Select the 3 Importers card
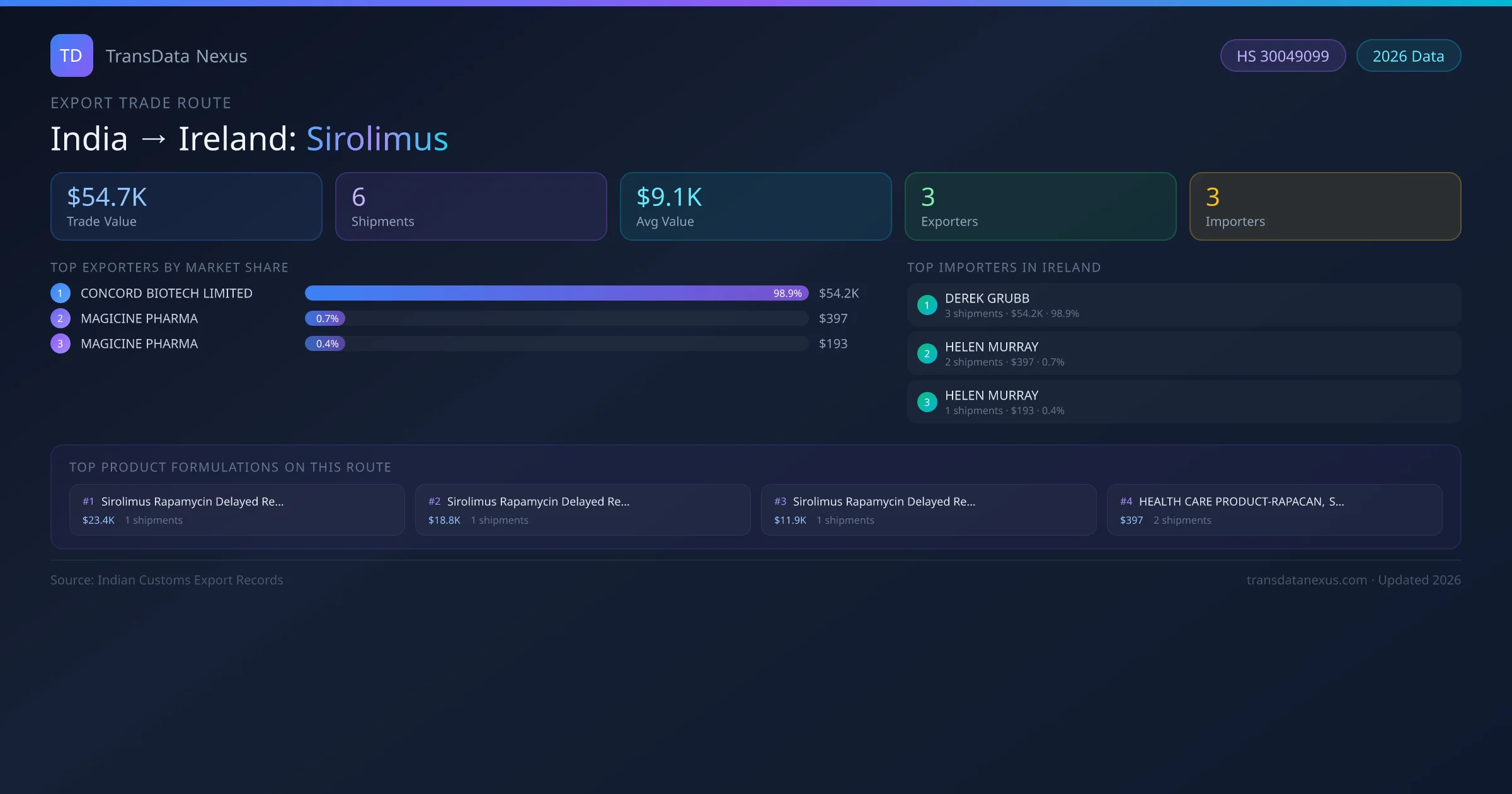This screenshot has width=1512, height=794. pos(1325,207)
